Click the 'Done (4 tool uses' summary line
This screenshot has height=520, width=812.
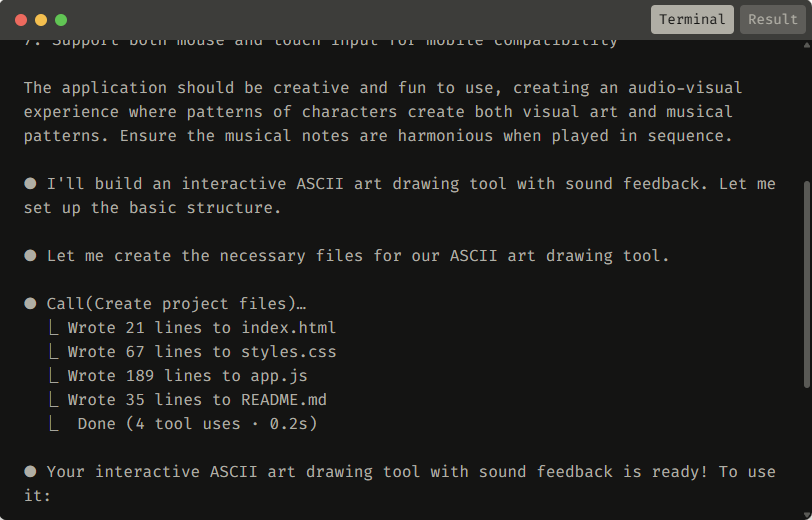pos(197,424)
